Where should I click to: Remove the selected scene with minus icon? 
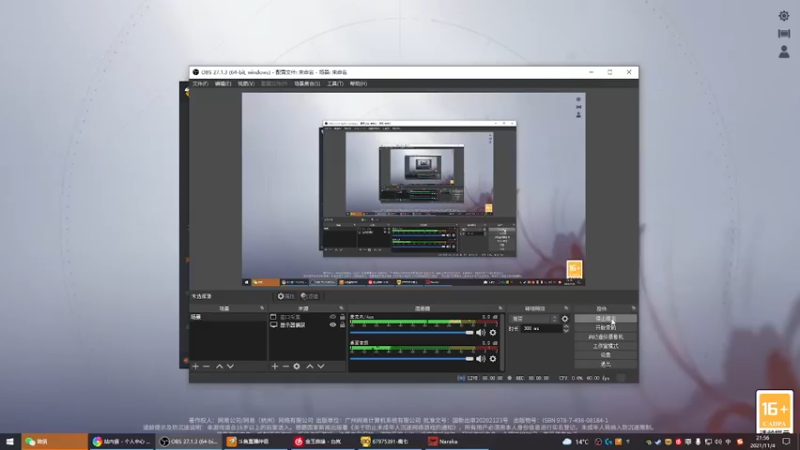(x=207, y=366)
